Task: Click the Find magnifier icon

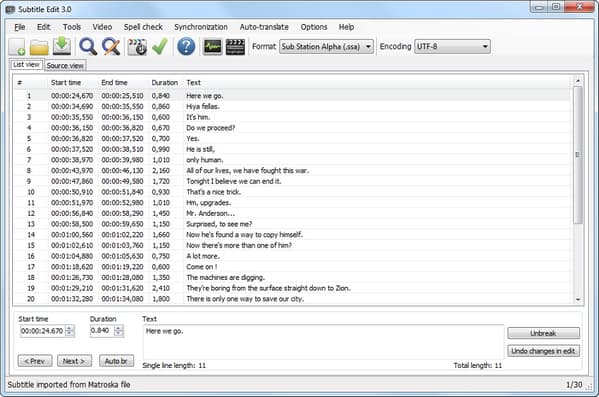Action: [x=88, y=47]
